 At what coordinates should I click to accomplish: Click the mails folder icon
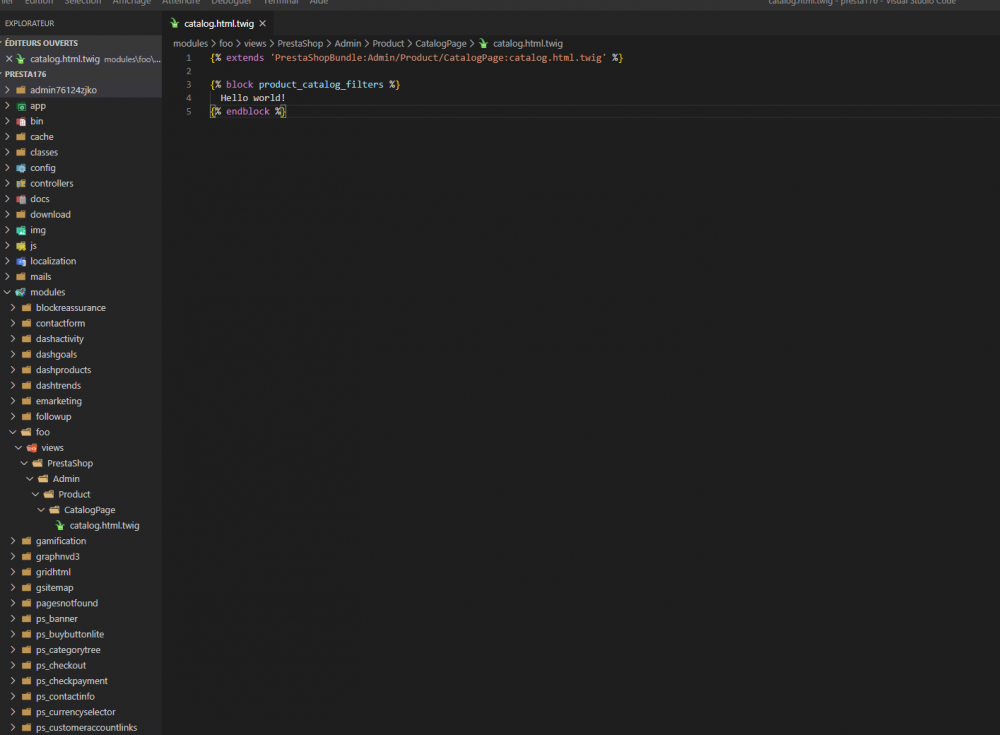pyautogui.click(x=21, y=276)
